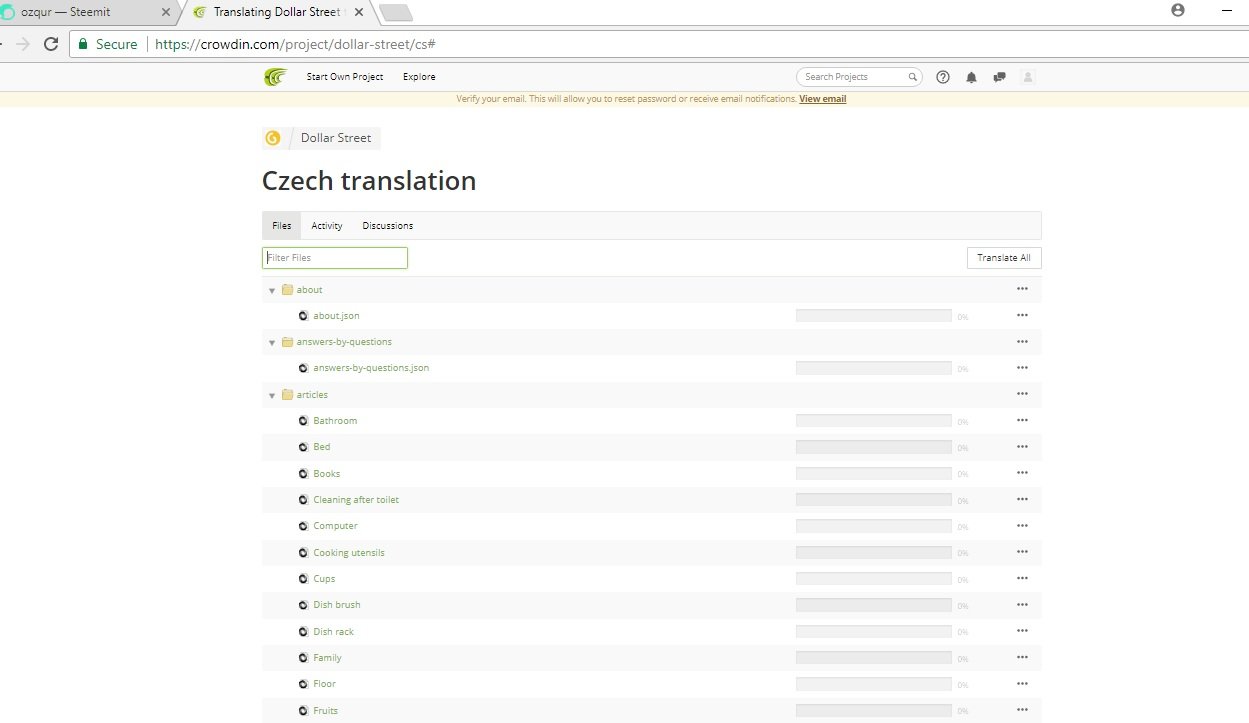
Task: Click the Crowdin logo icon
Action: click(275, 77)
